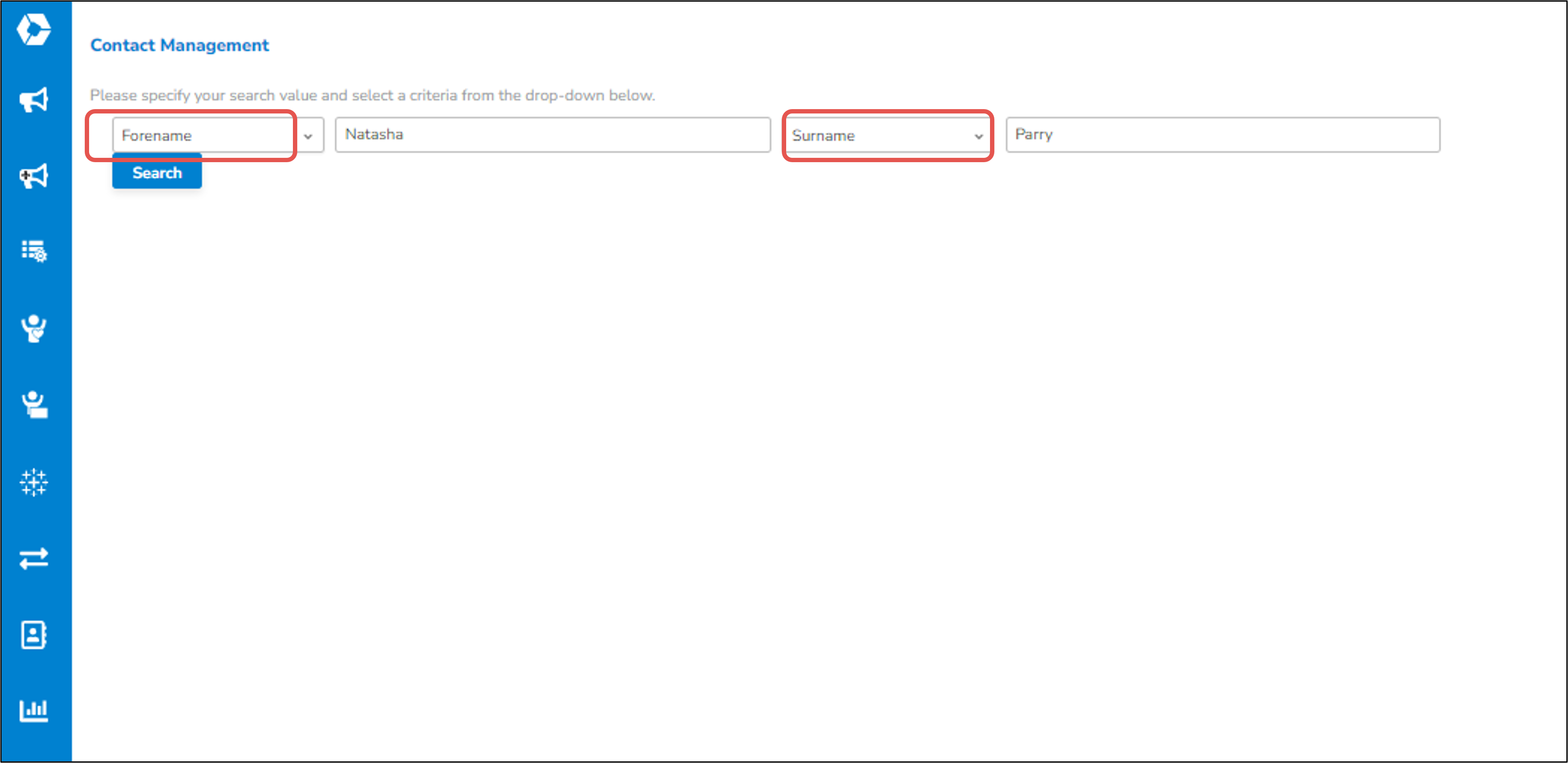Open the Surname criteria dropdown
This screenshot has height=763, width=1568.
point(887,135)
